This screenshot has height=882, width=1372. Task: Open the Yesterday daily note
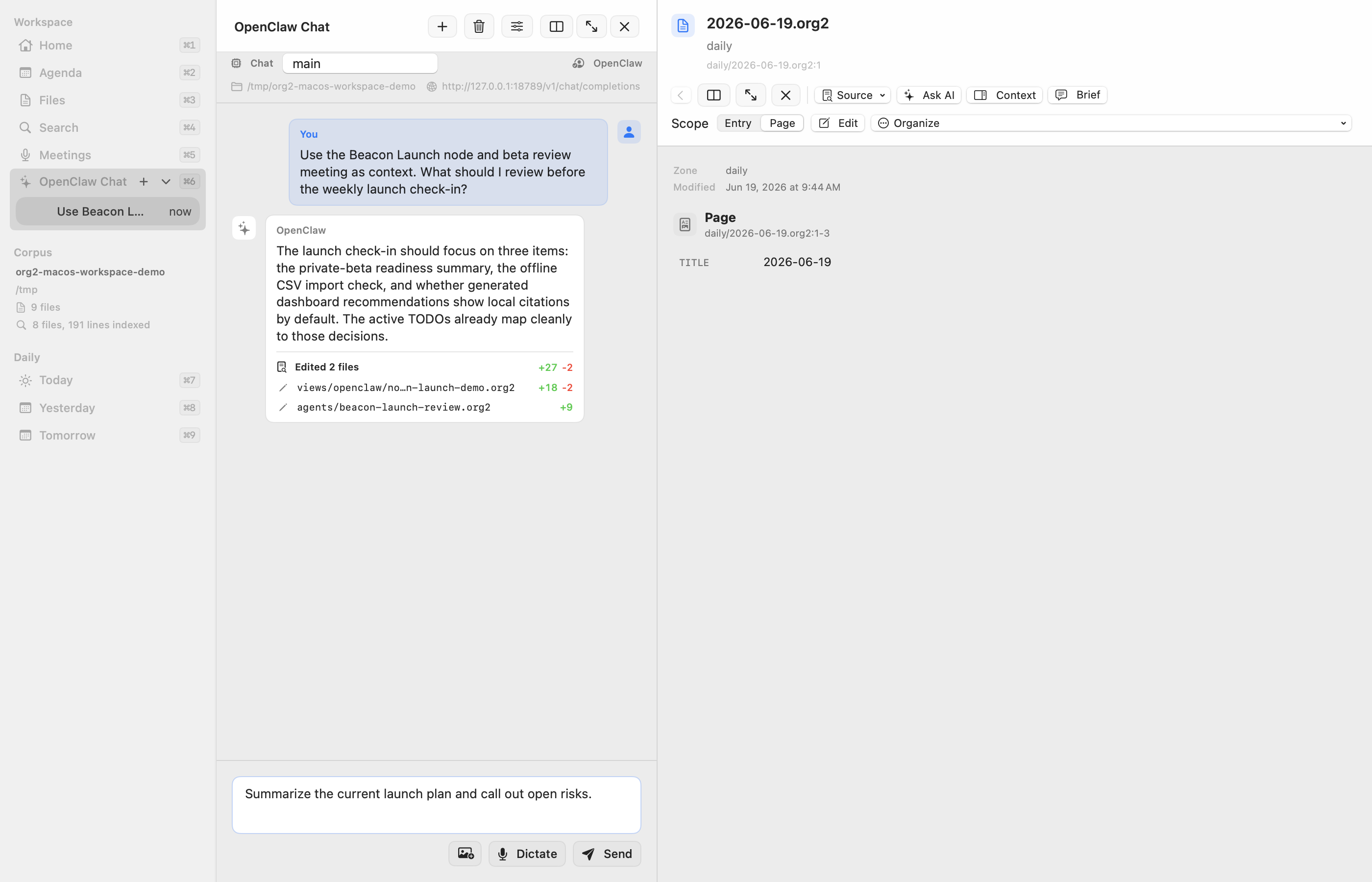pyautogui.click(x=108, y=408)
